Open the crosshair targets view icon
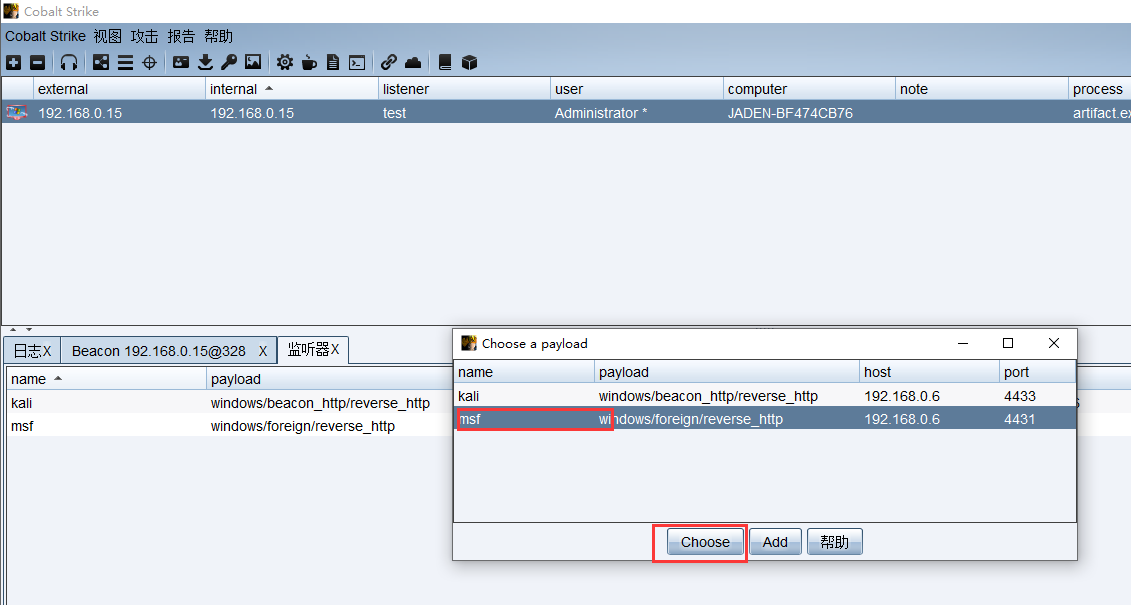The width and height of the screenshot is (1131, 605). [149, 62]
